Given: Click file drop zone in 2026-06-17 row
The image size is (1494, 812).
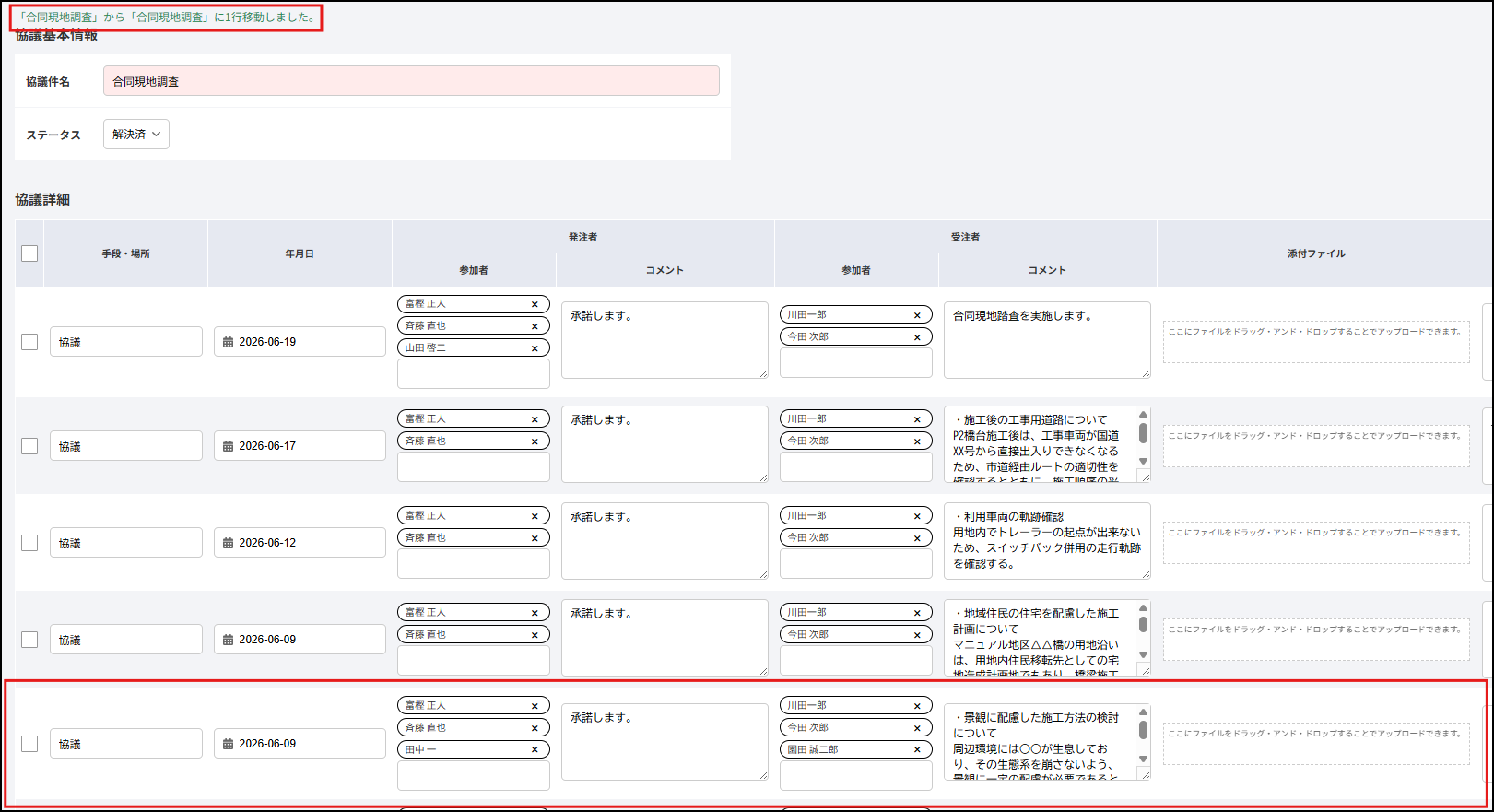Looking at the screenshot, I should pos(1316,446).
